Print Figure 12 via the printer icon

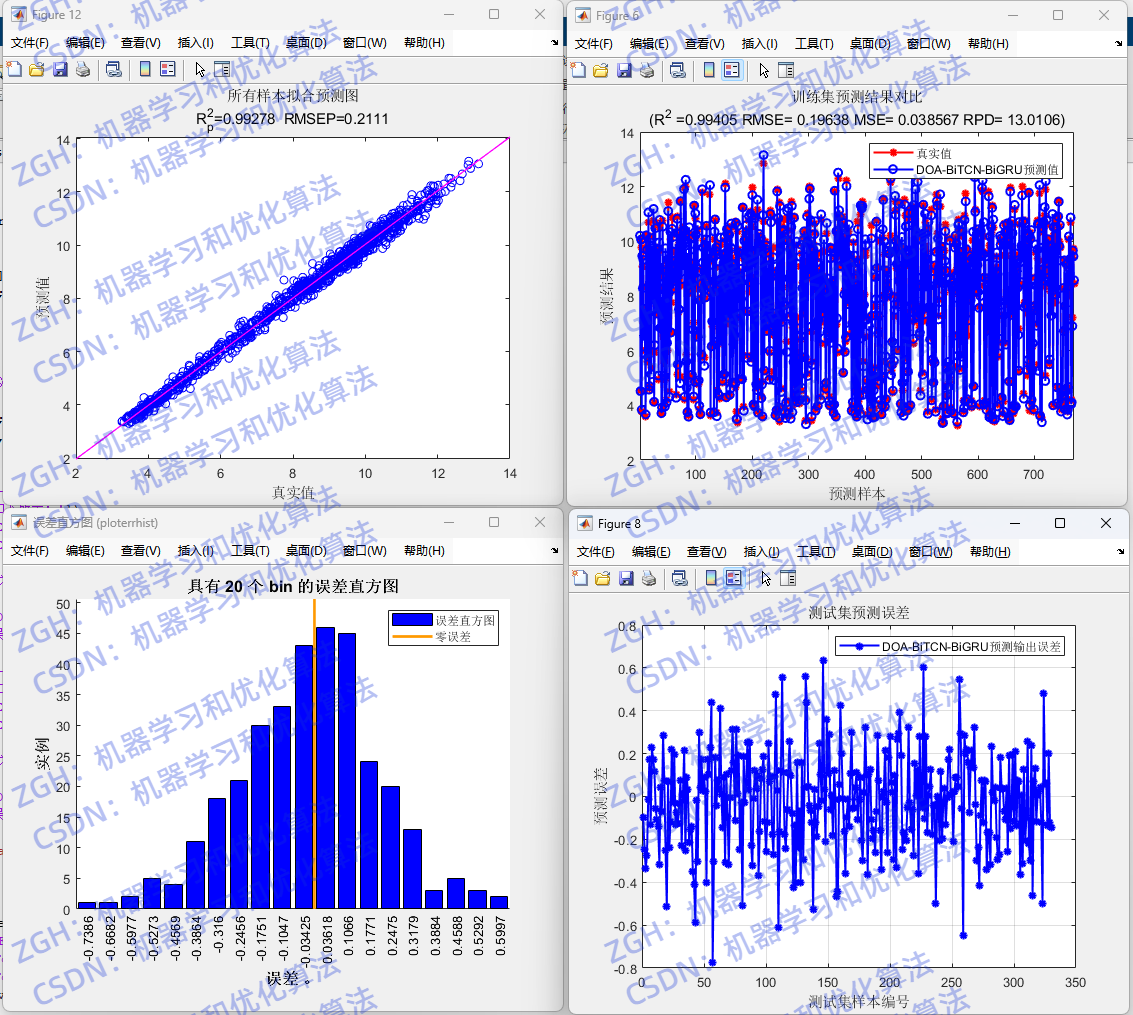click(83, 69)
